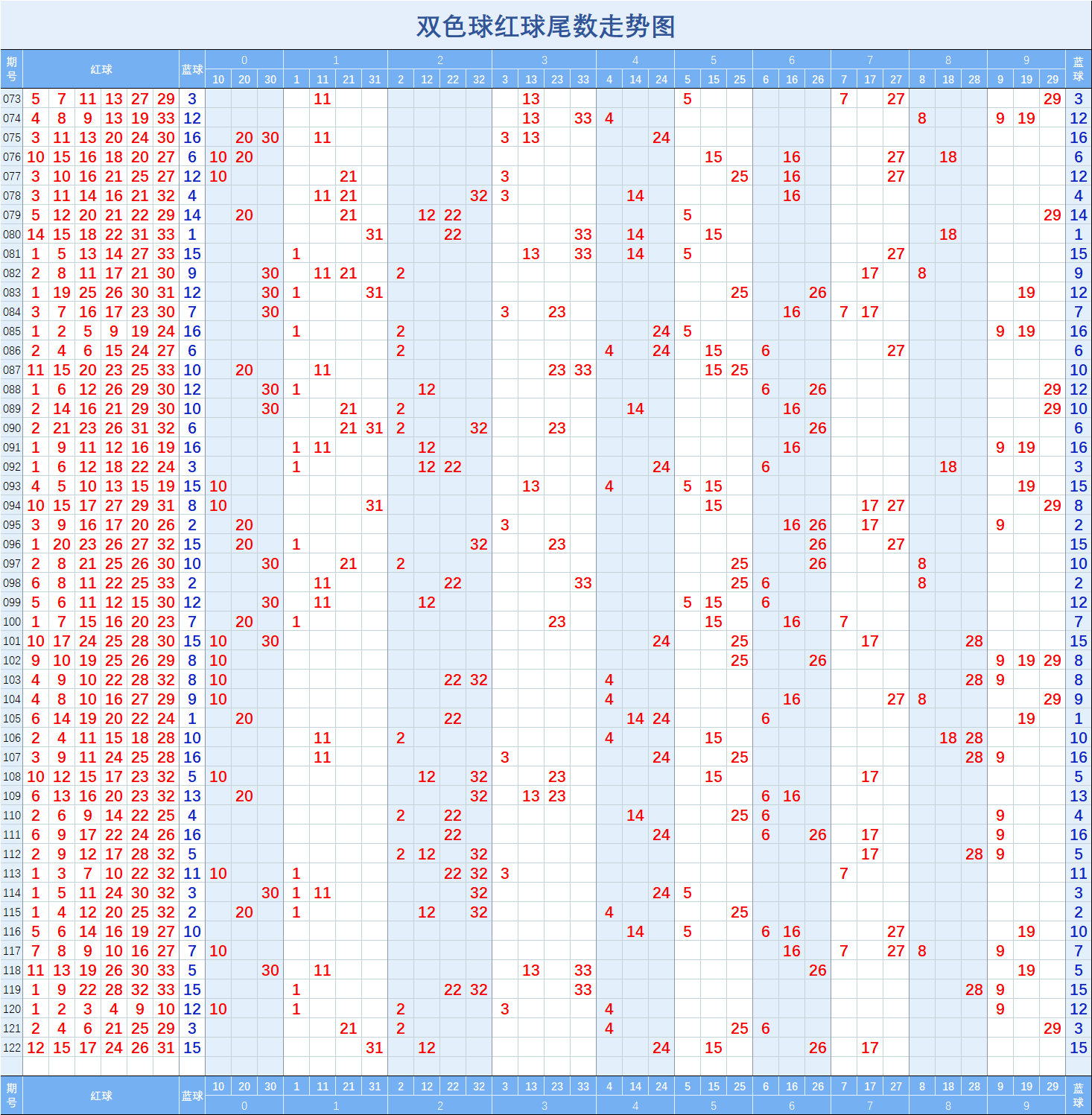Select the top header tail-group label 0
Image resolution: width=1092 pixels, height=1115 pixels.
(x=244, y=60)
